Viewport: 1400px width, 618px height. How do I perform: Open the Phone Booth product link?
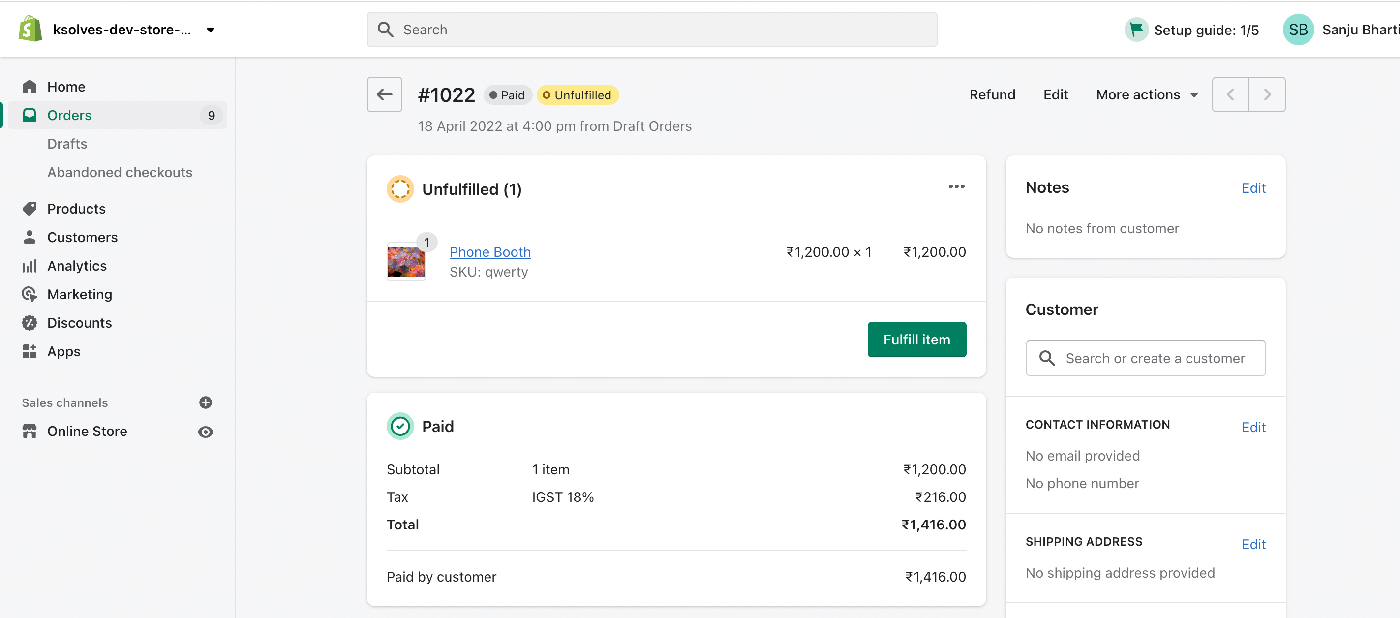(490, 252)
